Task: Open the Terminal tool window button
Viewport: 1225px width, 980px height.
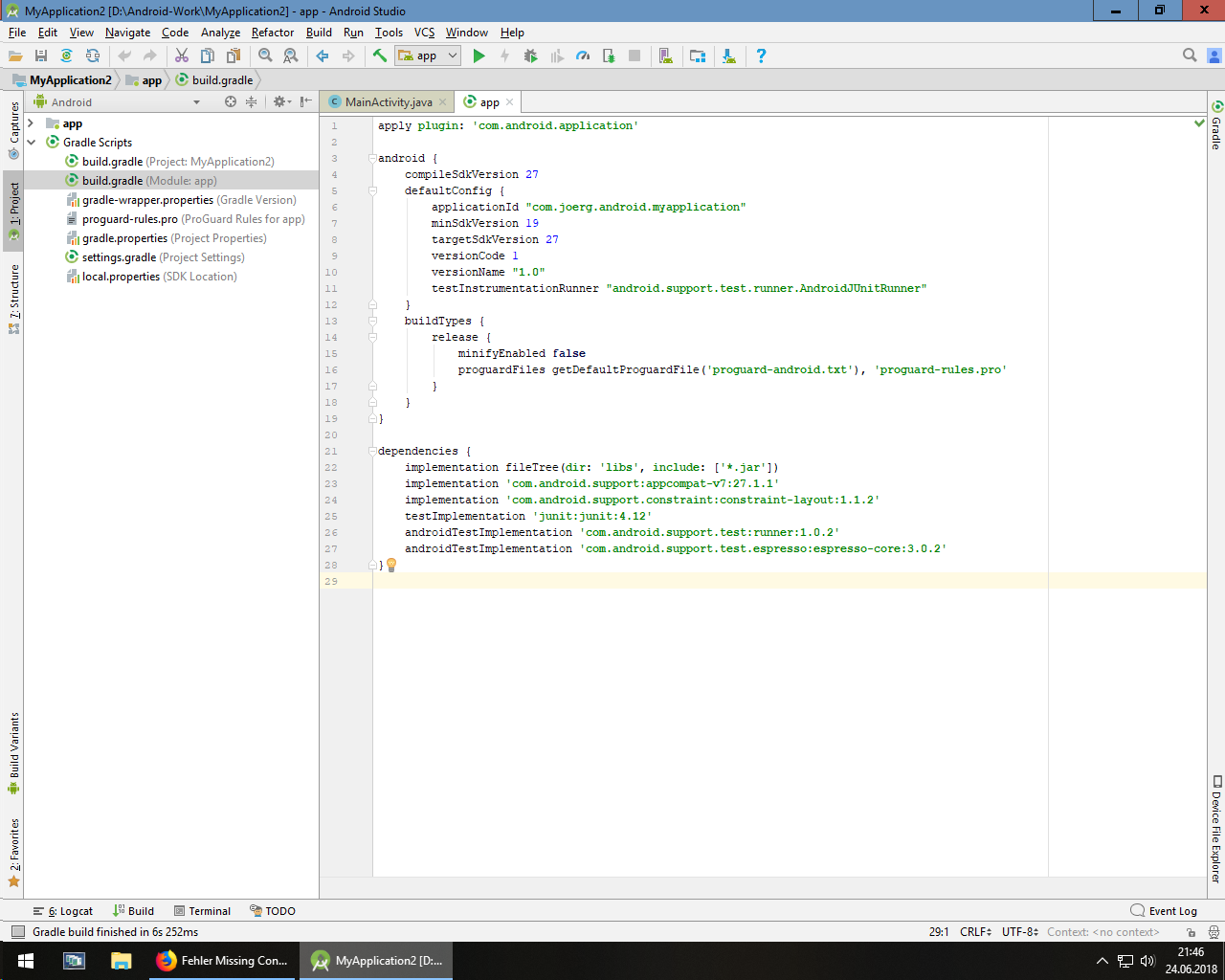Action: click(x=202, y=911)
